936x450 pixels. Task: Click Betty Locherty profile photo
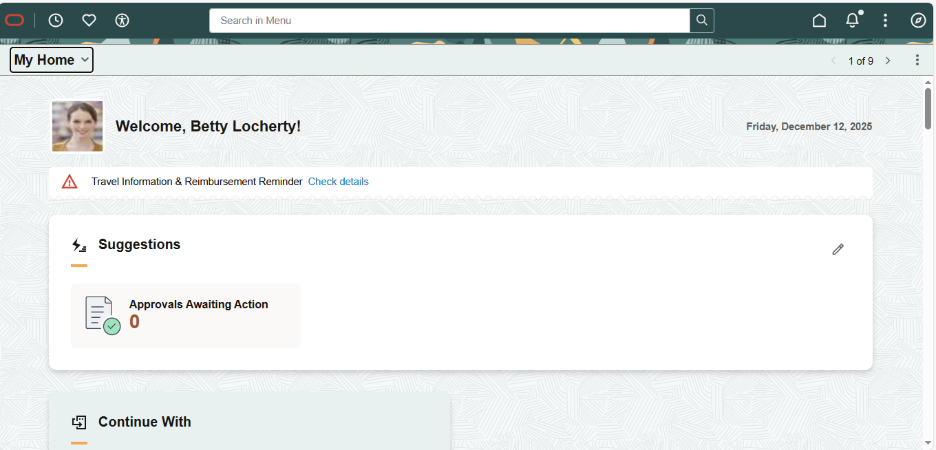[x=77, y=126]
